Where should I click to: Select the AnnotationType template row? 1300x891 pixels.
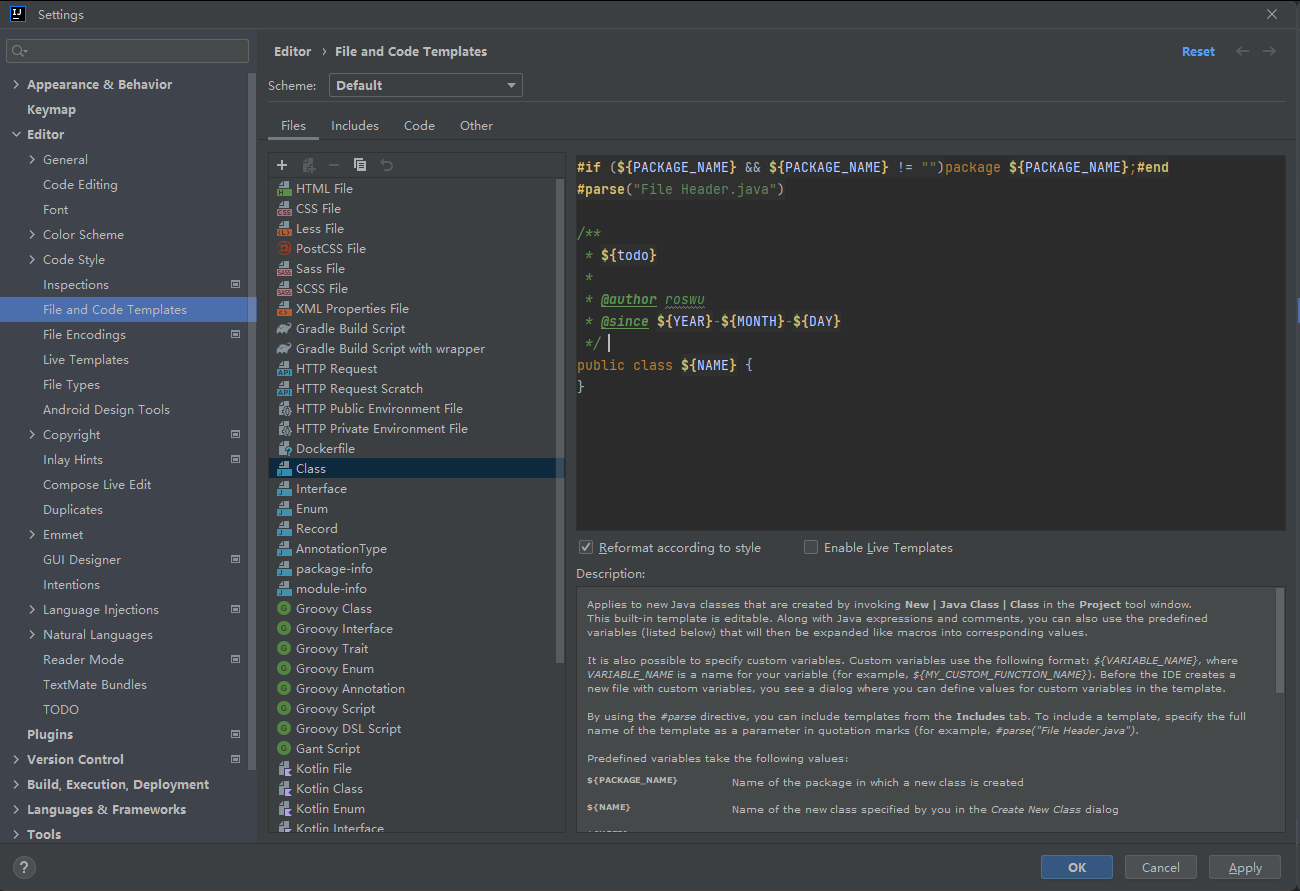click(x=416, y=548)
